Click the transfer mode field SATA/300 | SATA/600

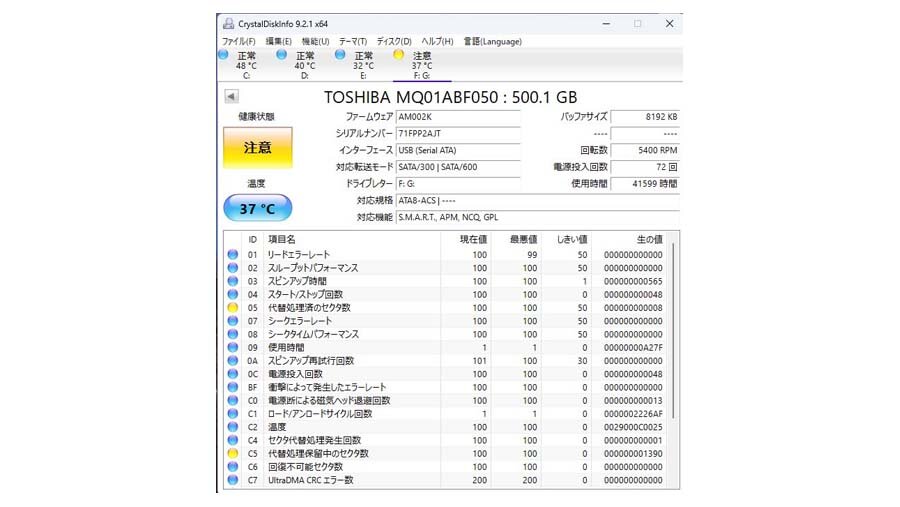(x=458, y=167)
